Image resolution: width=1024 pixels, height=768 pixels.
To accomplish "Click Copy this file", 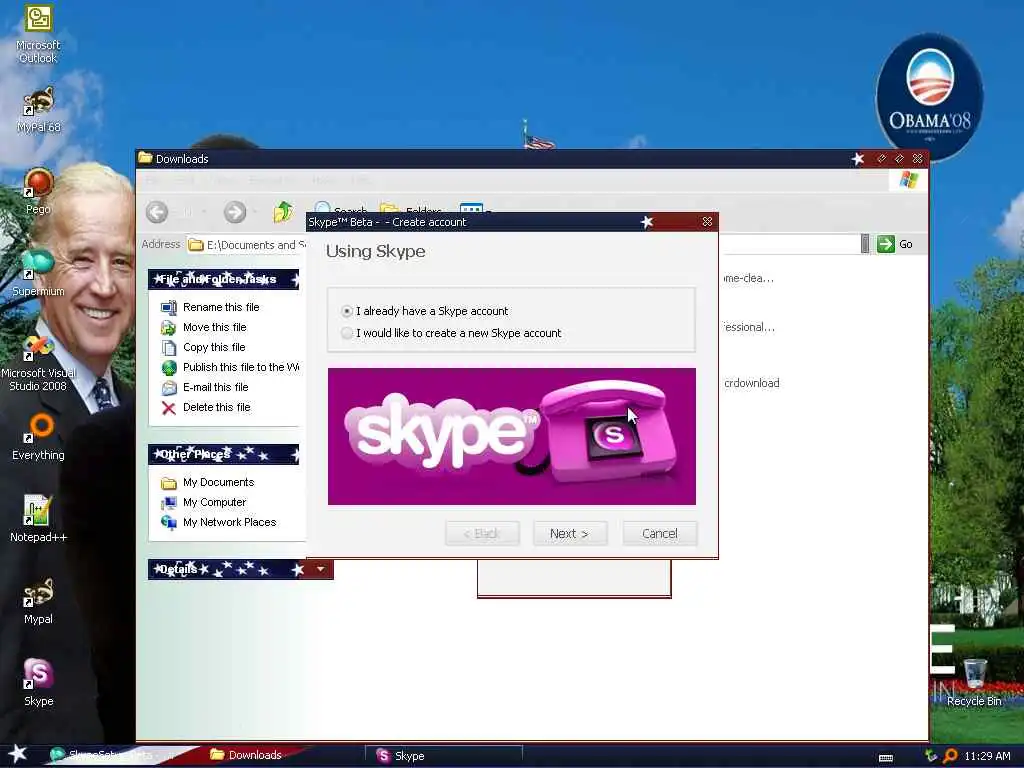I will (214, 347).
